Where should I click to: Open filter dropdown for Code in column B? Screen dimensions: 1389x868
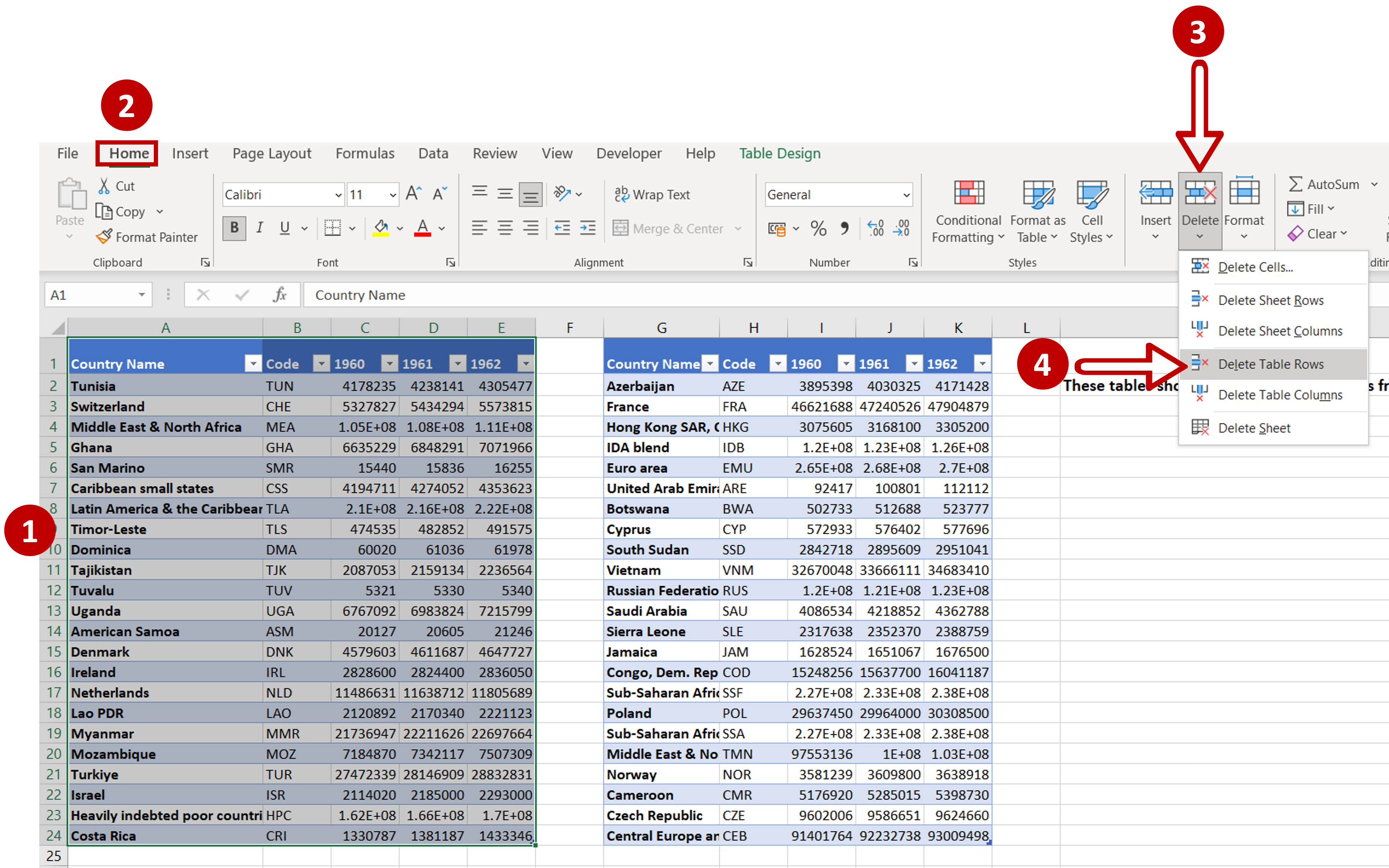[x=322, y=363]
